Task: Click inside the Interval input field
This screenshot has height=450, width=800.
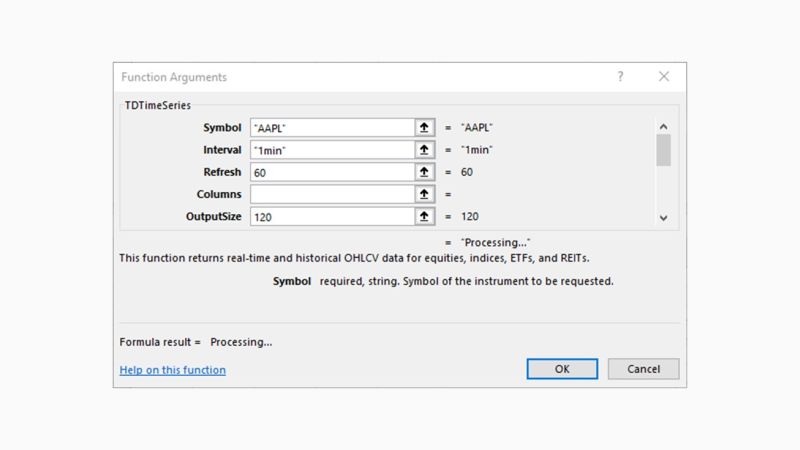Action: point(332,150)
